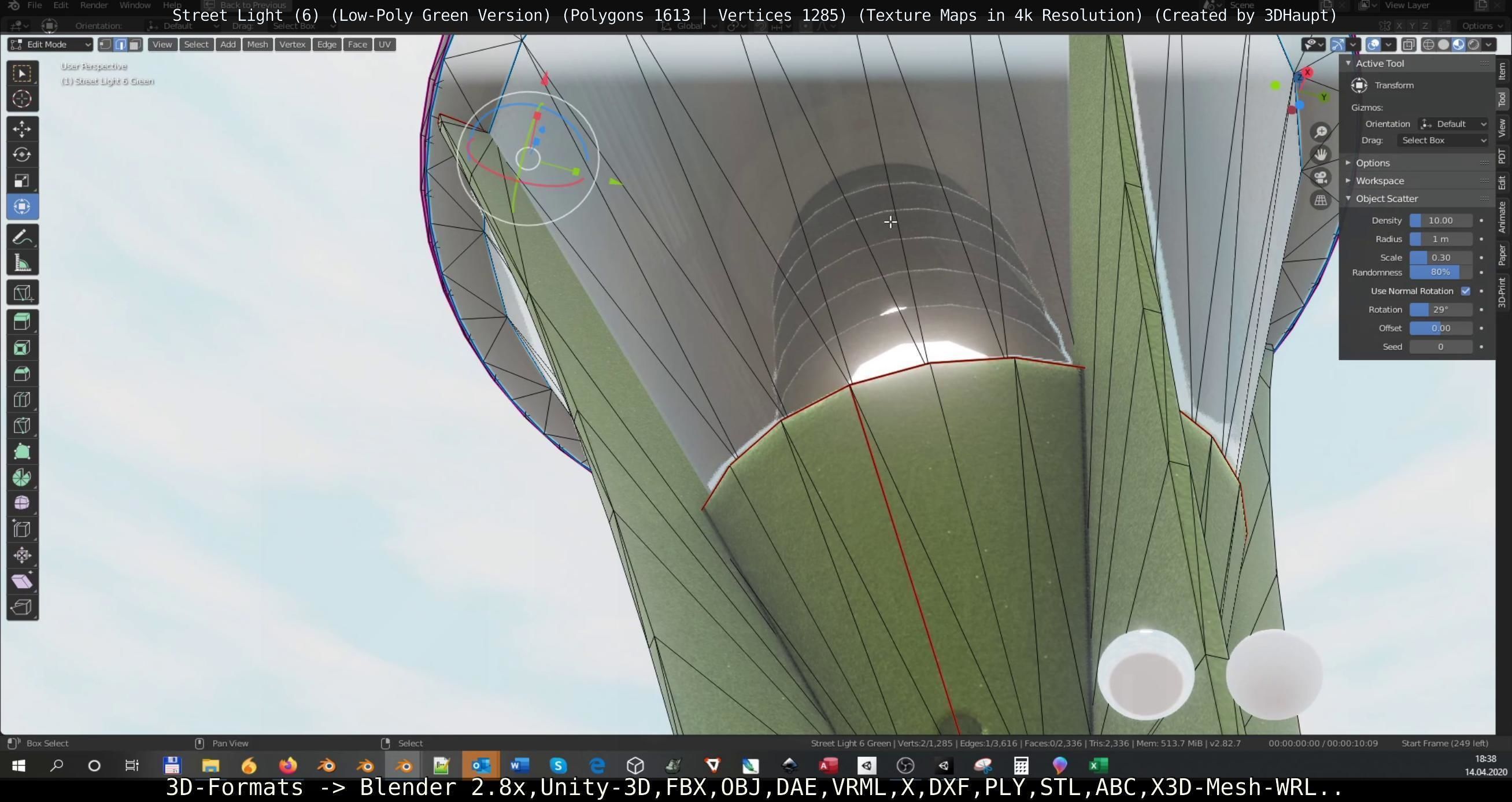1512x802 pixels.
Task: Switch to perspective/orthographic grid button
Action: click(1321, 200)
